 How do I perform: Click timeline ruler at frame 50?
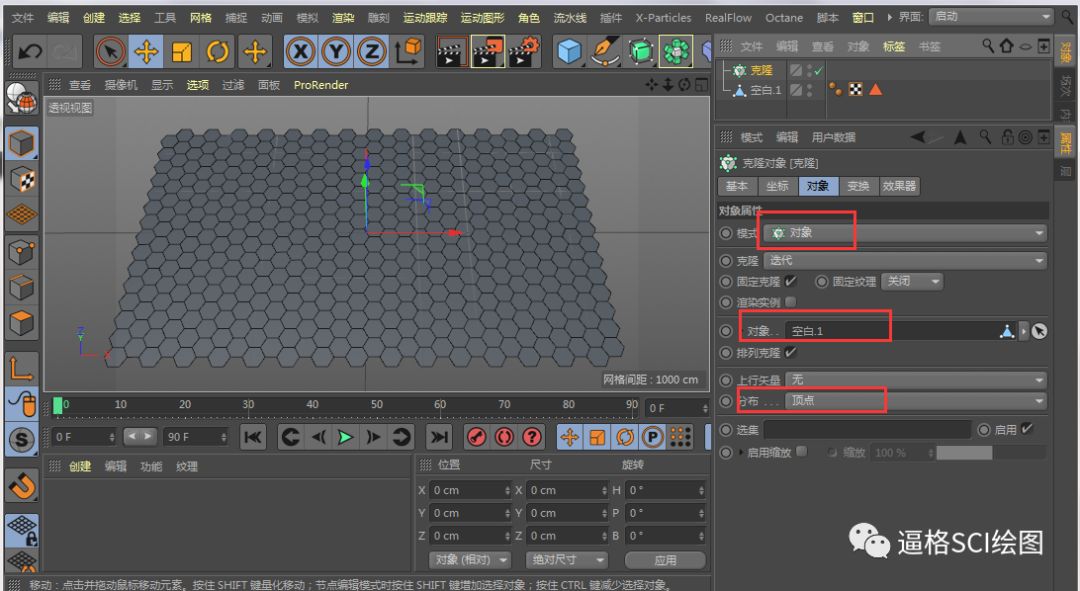[x=377, y=405]
